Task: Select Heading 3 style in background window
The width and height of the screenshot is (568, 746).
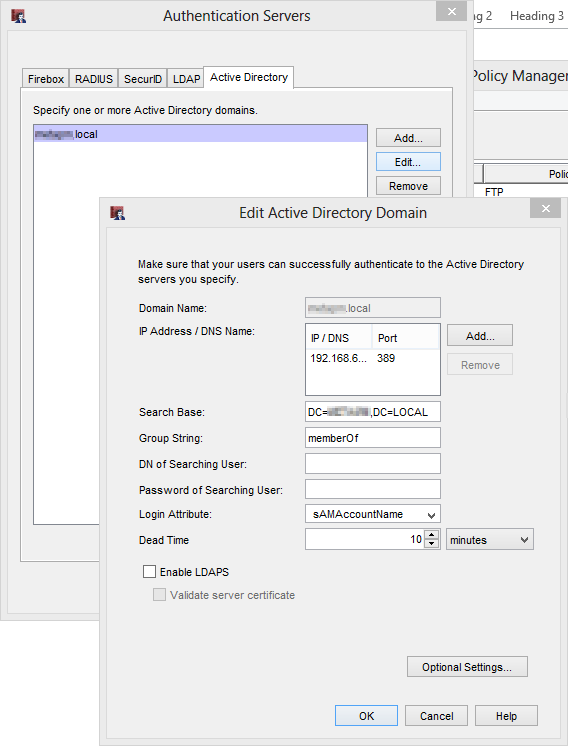Action: (537, 16)
